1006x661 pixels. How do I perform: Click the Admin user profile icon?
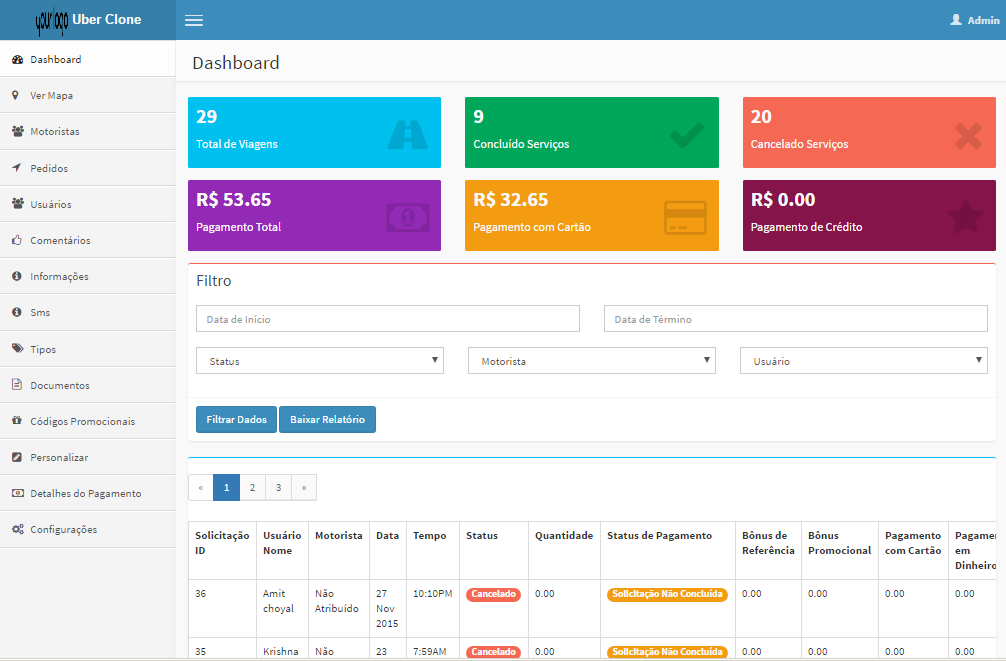coord(956,20)
